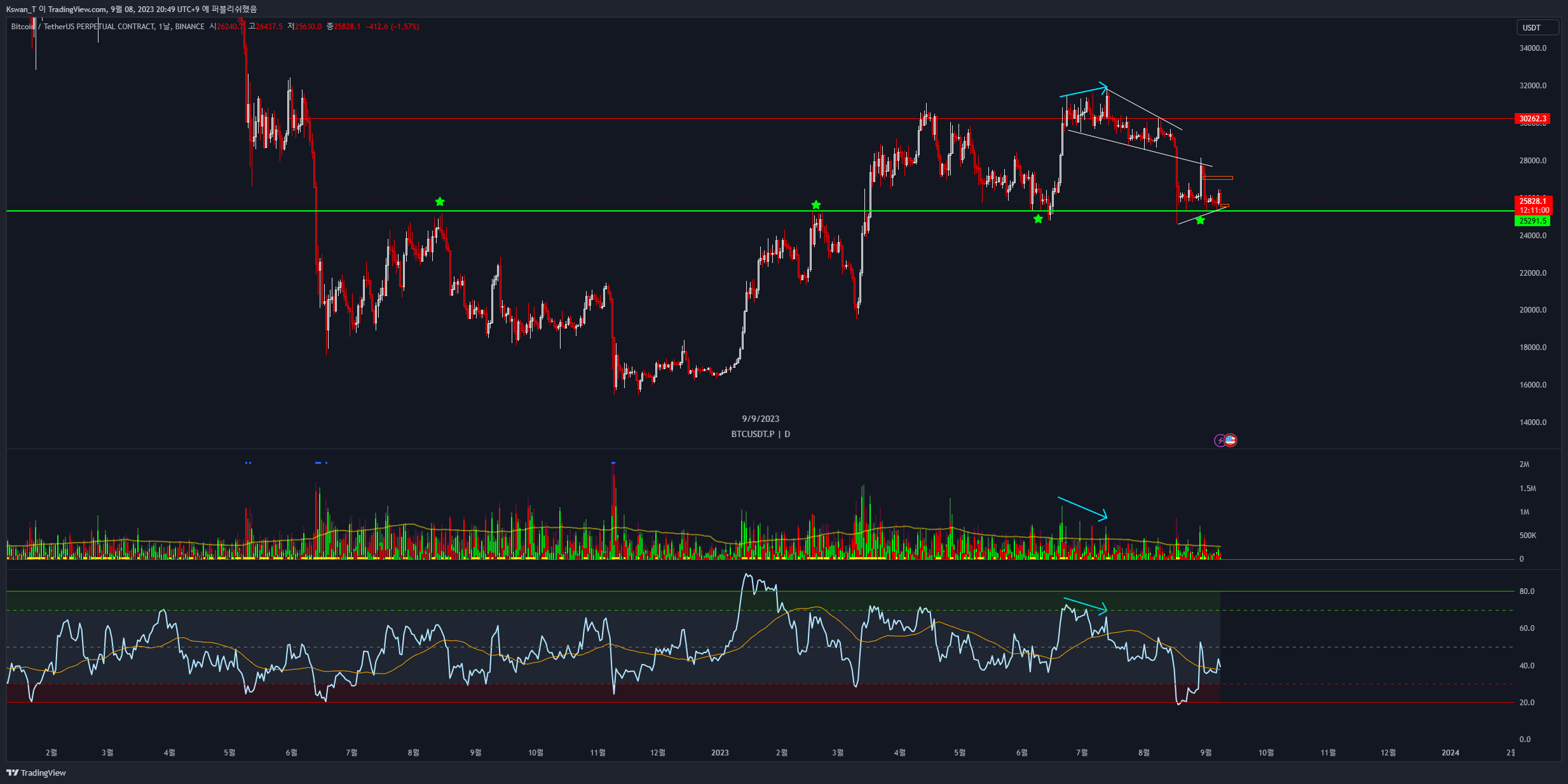Click the cyan arrow above the volume bars
Viewport: 1568px width, 784px height.
pyautogui.click(x=1082, y=509)
